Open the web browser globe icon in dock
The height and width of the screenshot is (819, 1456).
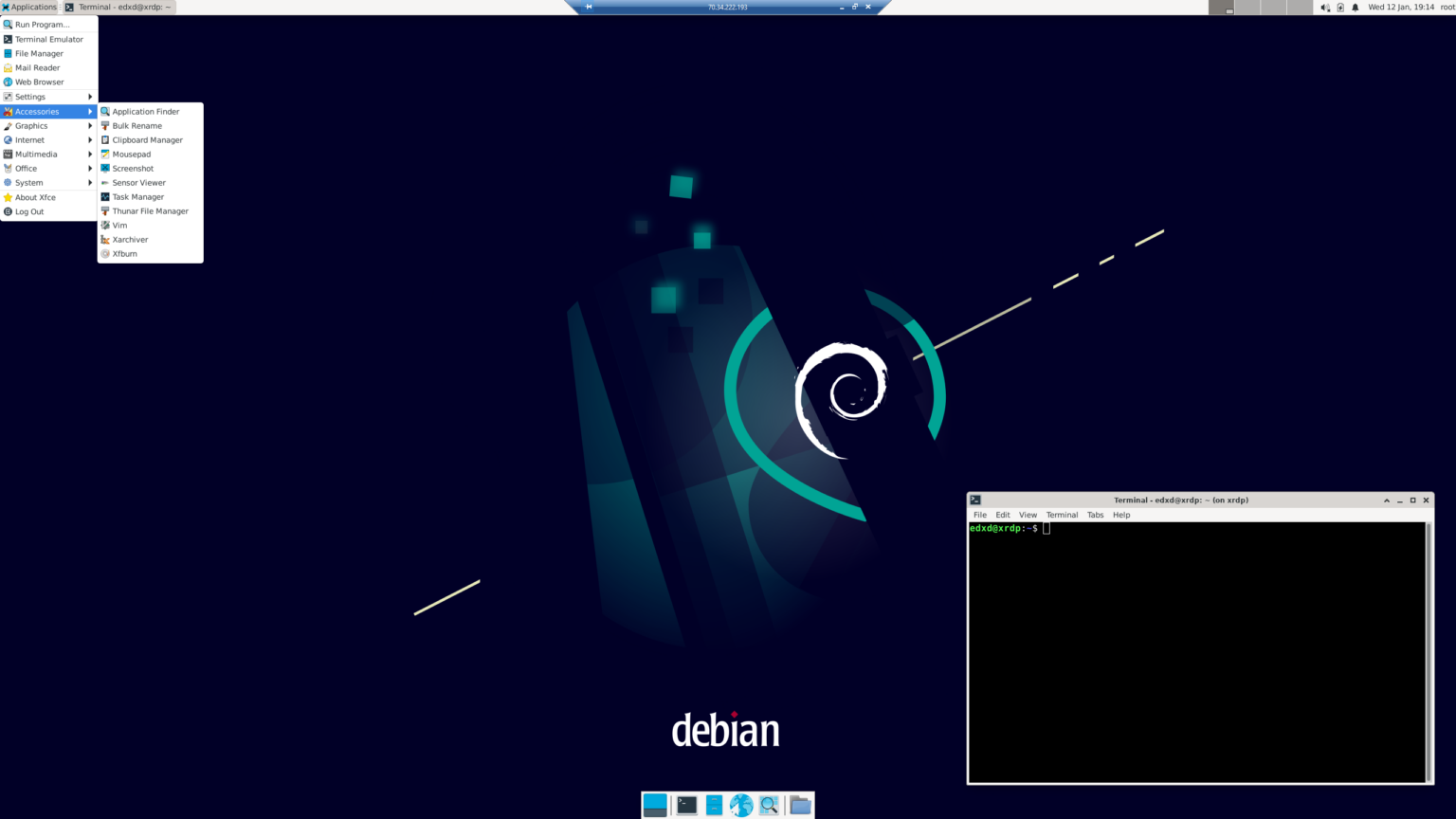point(741,805)
